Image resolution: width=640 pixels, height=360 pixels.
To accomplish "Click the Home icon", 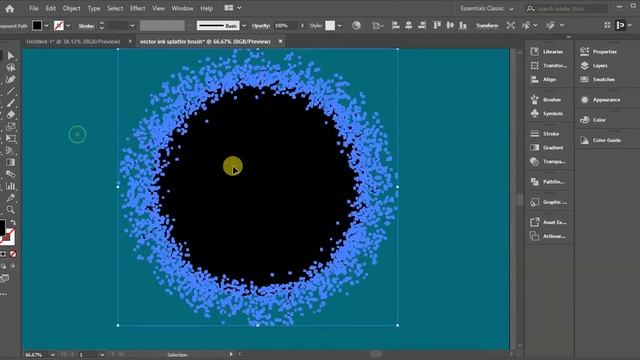I will point(10,8).
